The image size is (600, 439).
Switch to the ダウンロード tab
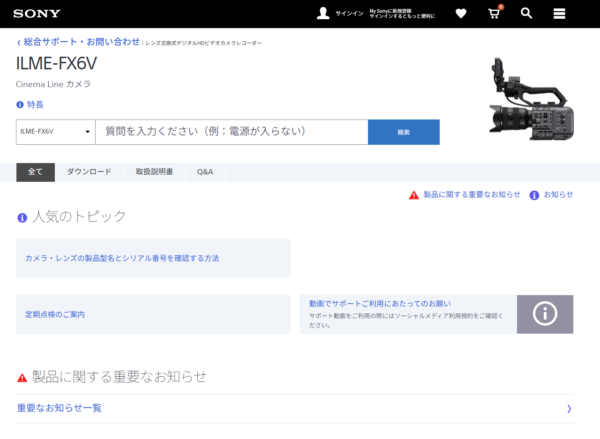click(89, 172)
